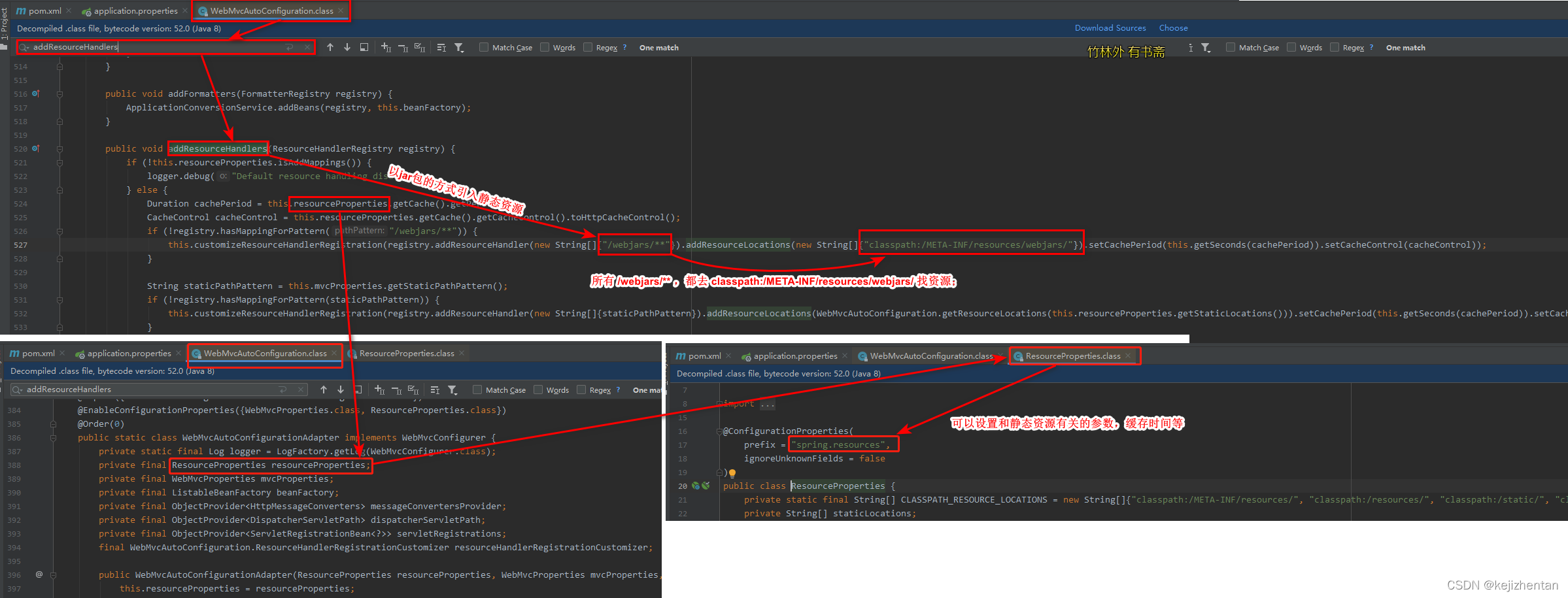1568x598 pixels.
Task: Collapse the else block fold marker on line 523
Action: (60, 190)
